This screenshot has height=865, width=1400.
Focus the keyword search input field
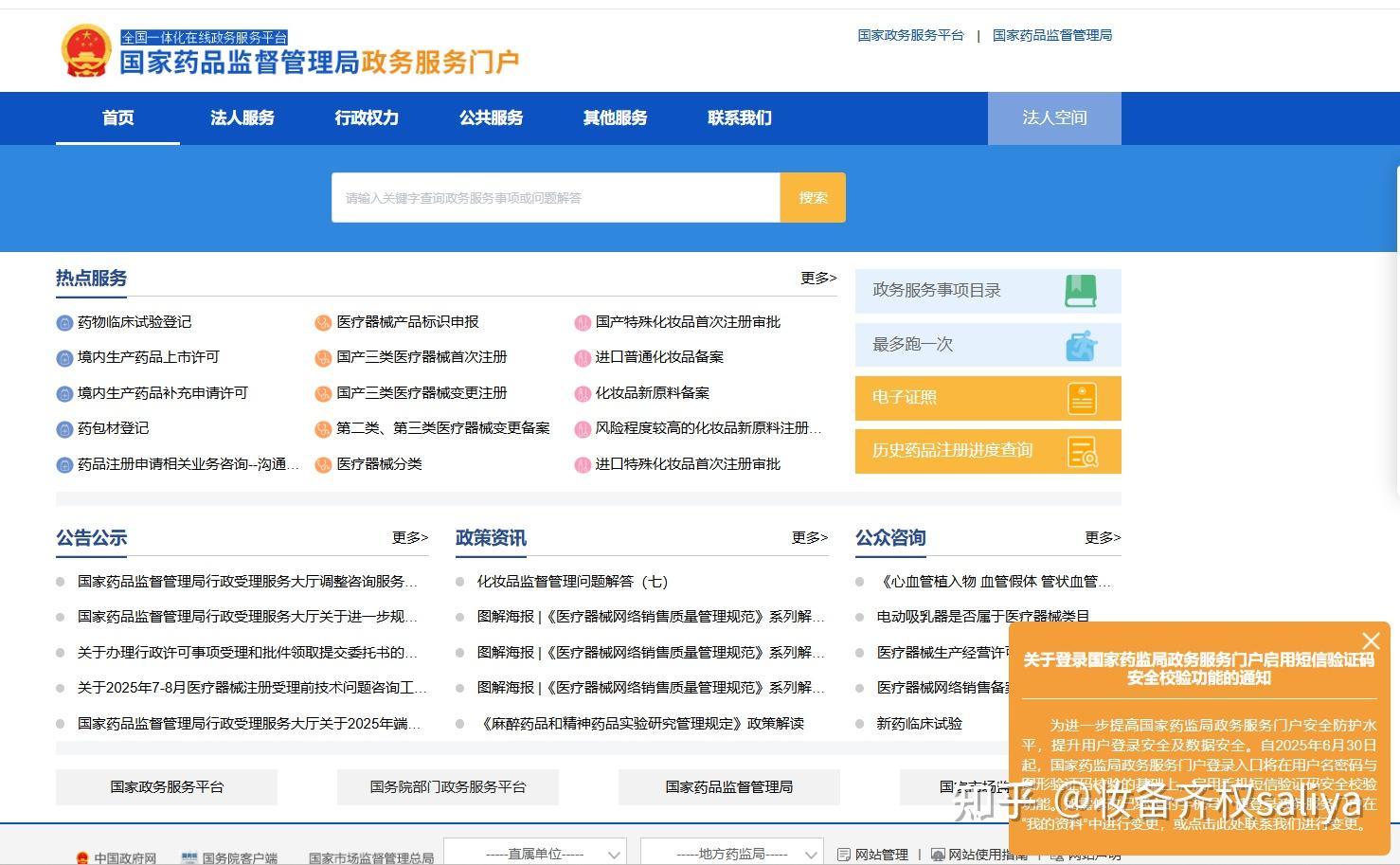pyautogui.click(x=556, y=198)
